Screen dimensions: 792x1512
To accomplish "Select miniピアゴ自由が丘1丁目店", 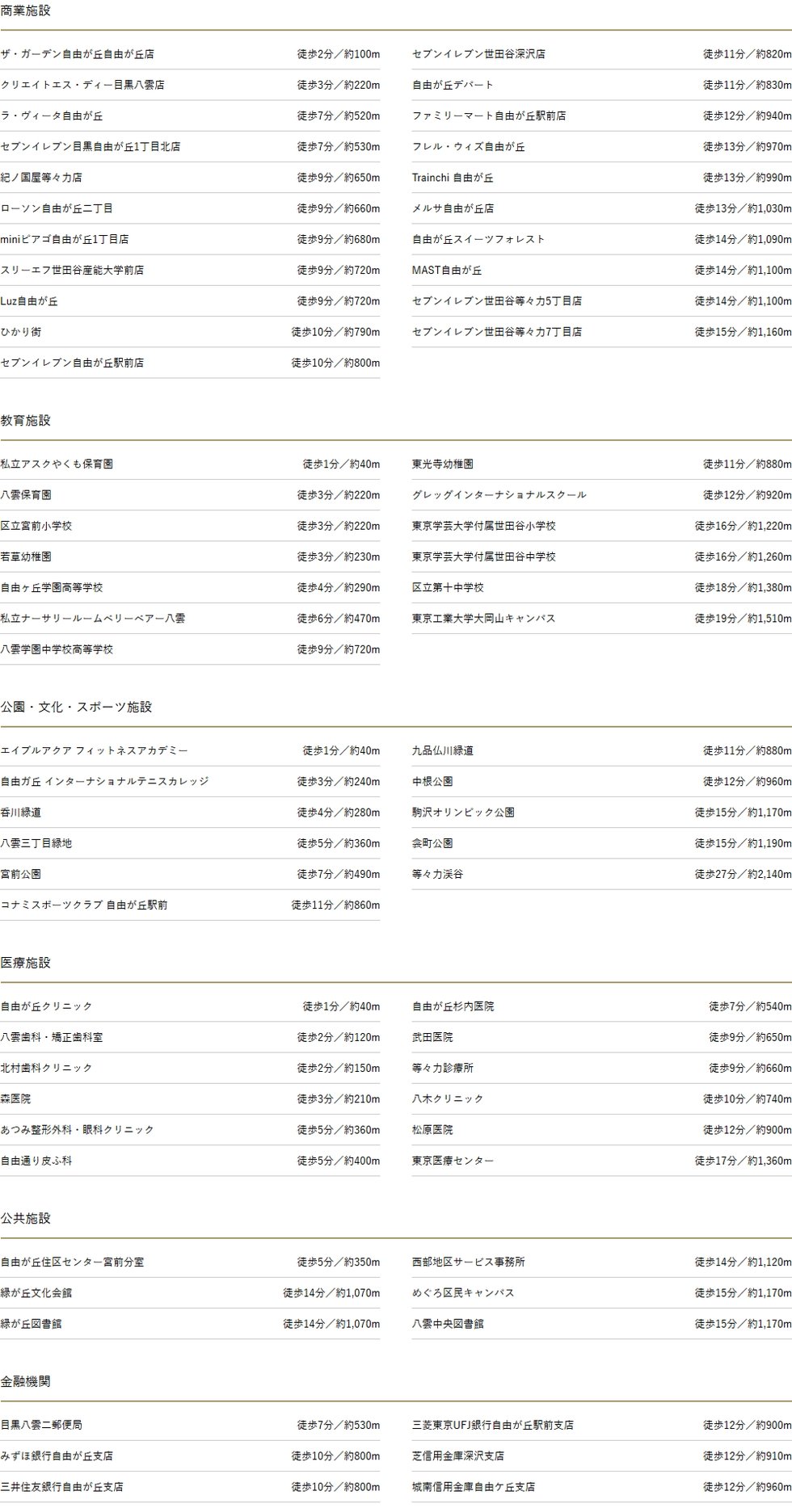I will [190, 239].
